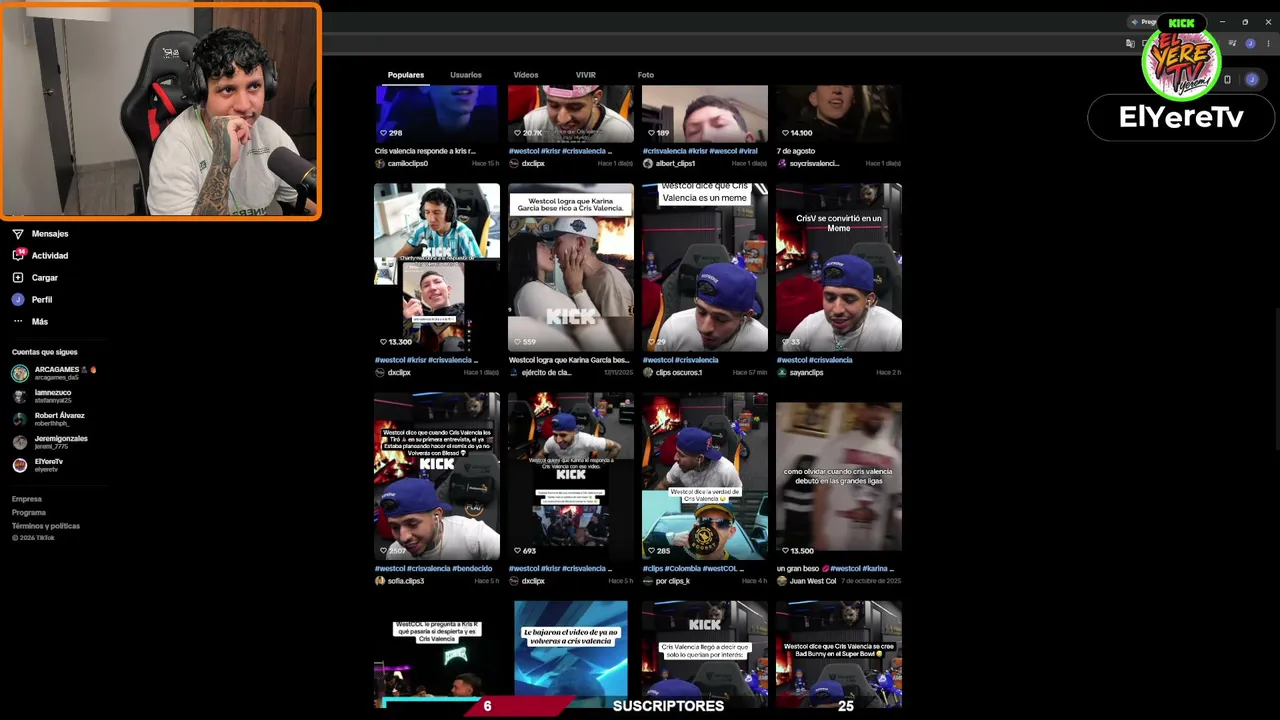Click the Robert Álvarez account avatar
1280x720 pixels.
[20, 419]
